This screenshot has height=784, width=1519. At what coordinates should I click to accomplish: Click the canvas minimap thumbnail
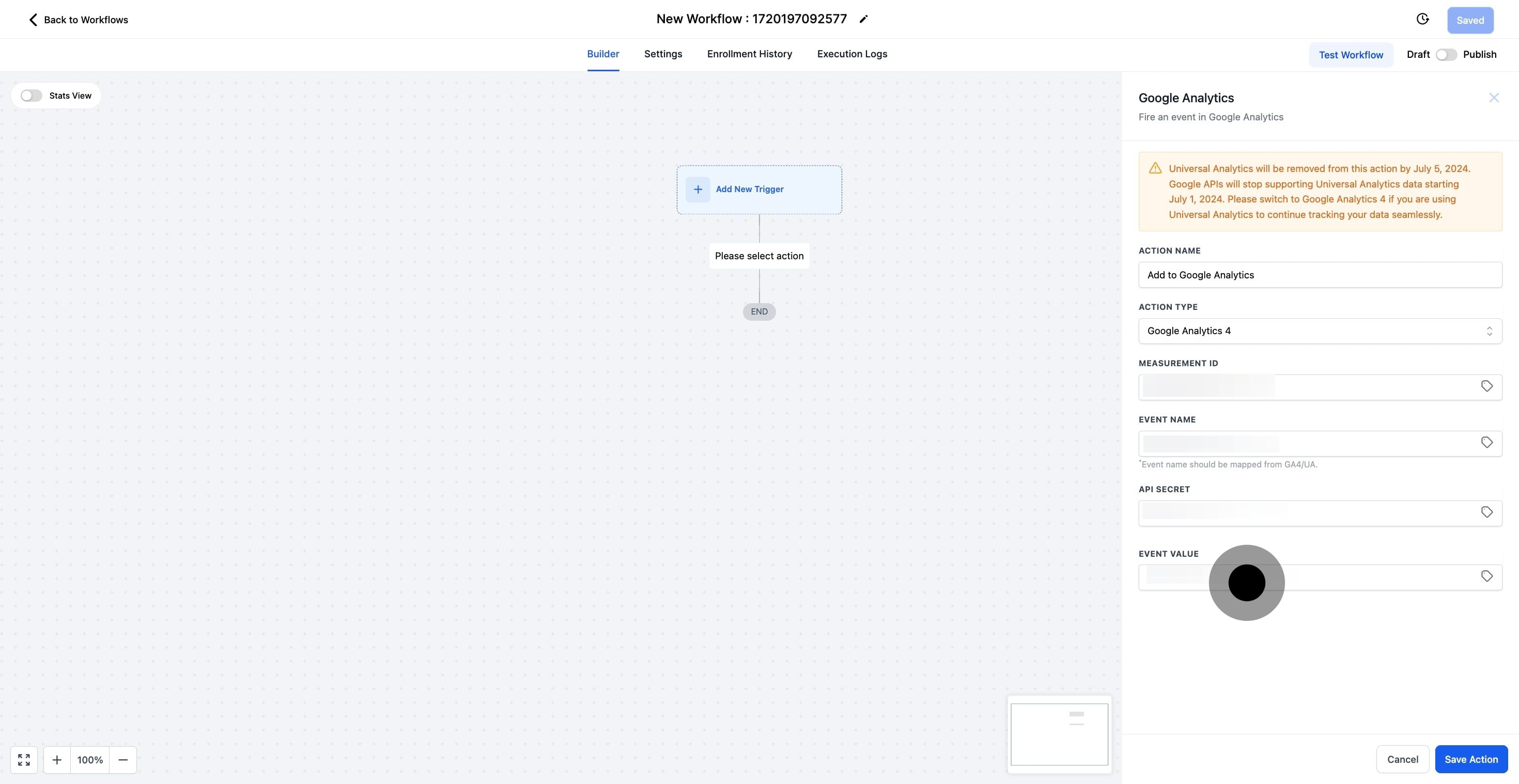click(x=1059, y=734)
